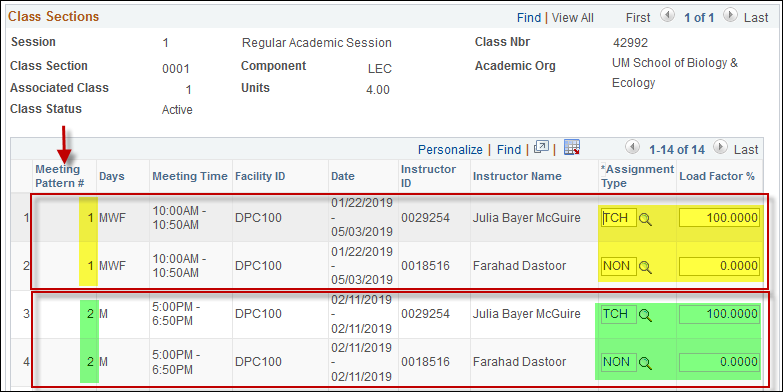Click 10:00AM - 10:50AM time in row 1
783x392 pixels.
[x=179, y=218]
